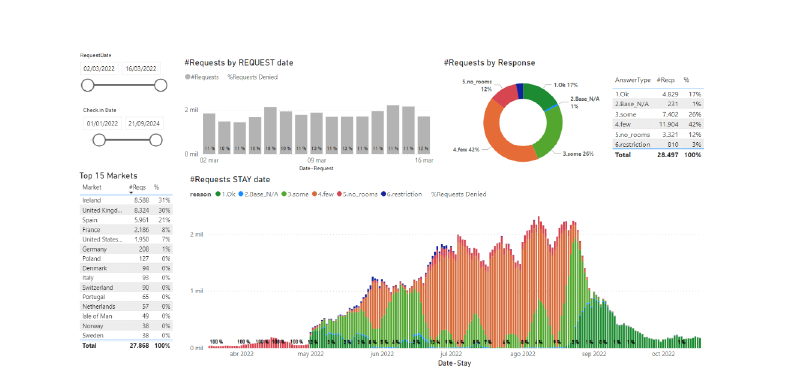Click the 02 mar bar in REQUEST date chart
This screenshot has width=800, height=389.
point(209,133)
